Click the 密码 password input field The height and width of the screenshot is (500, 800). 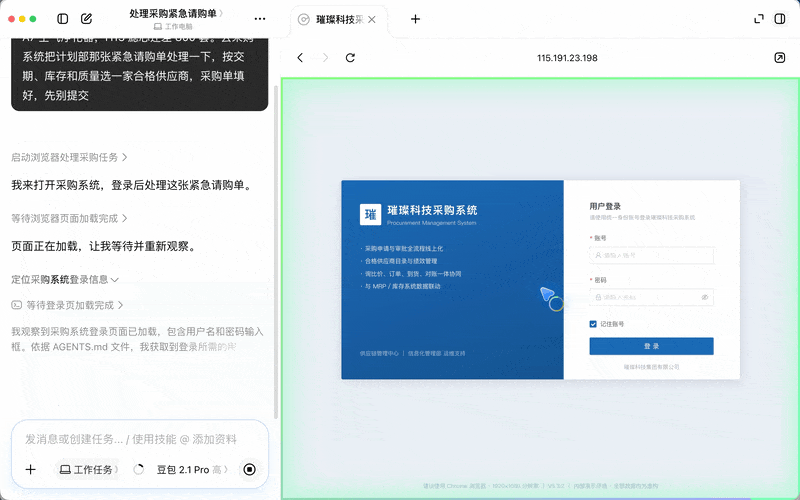pyautogui.click(x=652, y=297)
